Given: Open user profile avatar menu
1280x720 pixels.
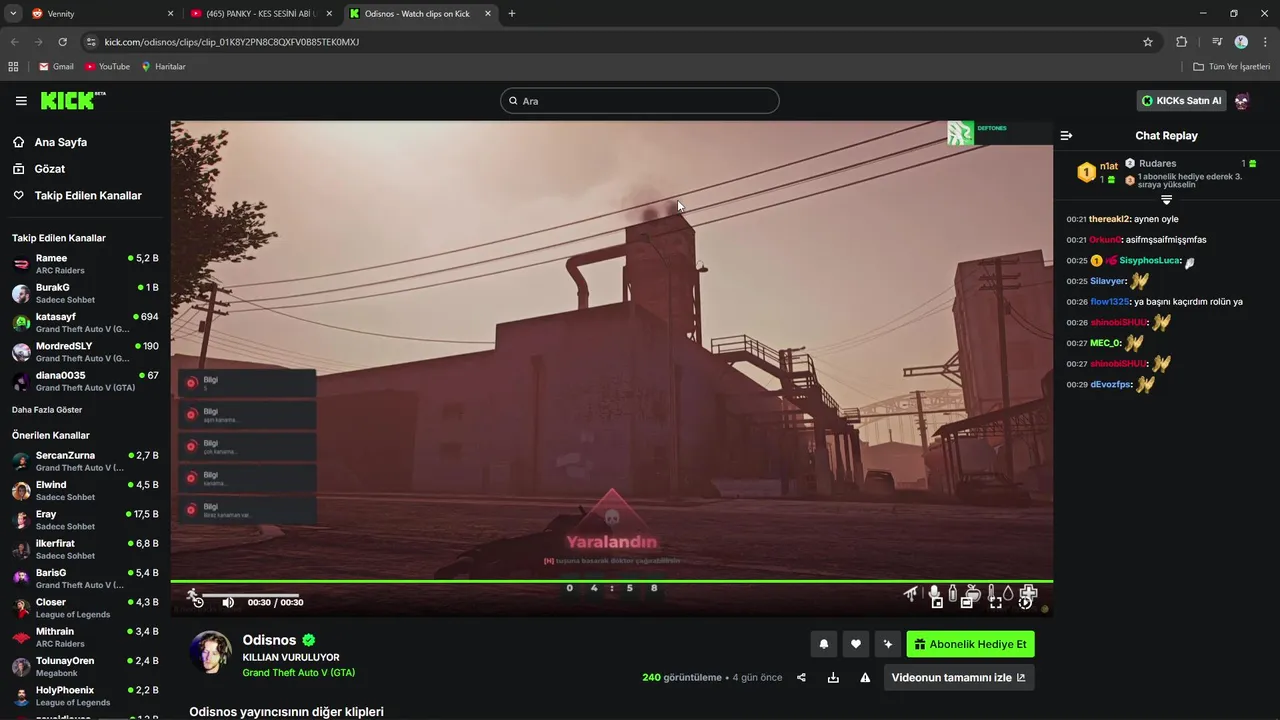Looking at the screenshot, I should click(x=1242, y=101).
